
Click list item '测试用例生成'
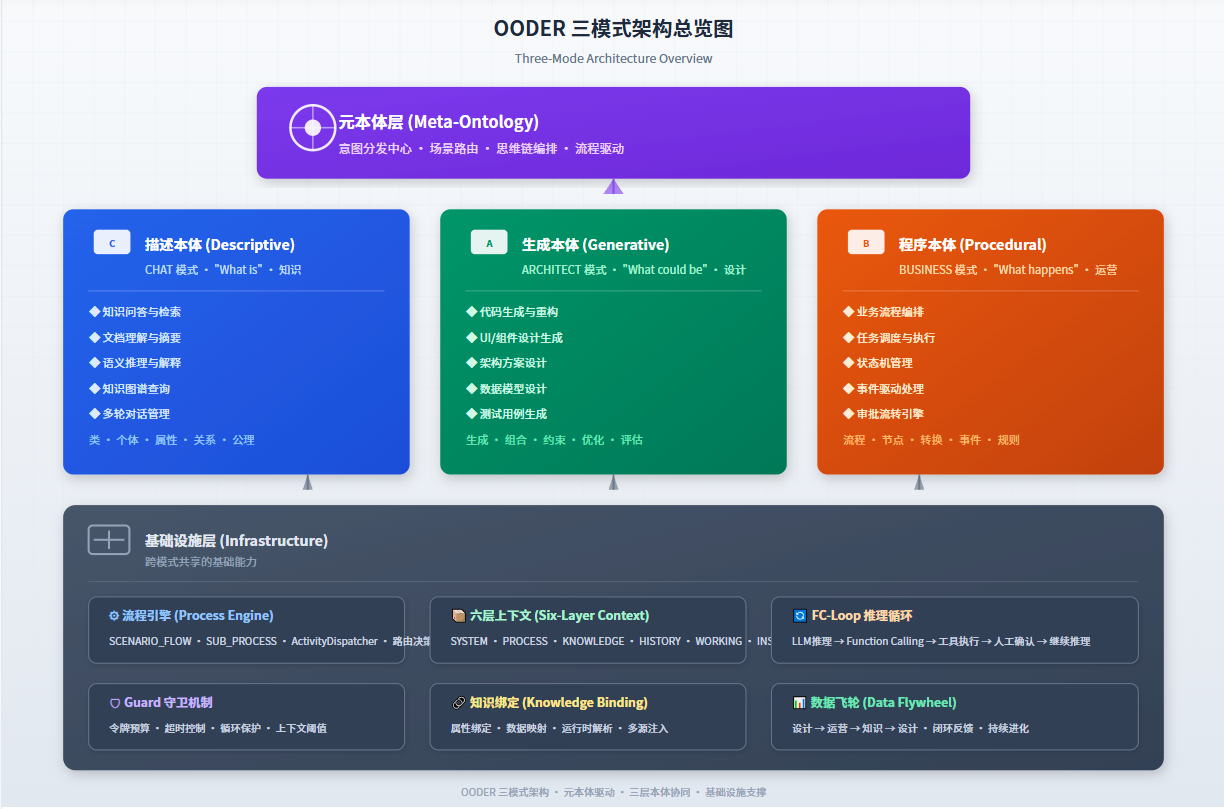click(x=506, y=414)
